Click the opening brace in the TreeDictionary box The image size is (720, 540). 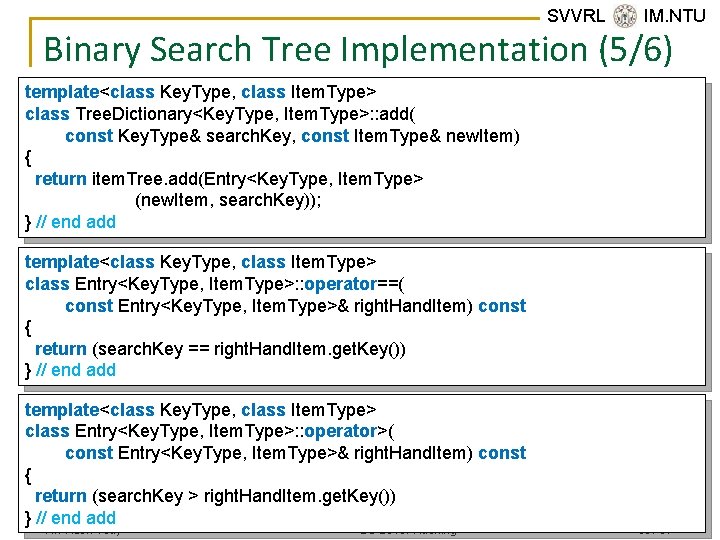point(28,158)
